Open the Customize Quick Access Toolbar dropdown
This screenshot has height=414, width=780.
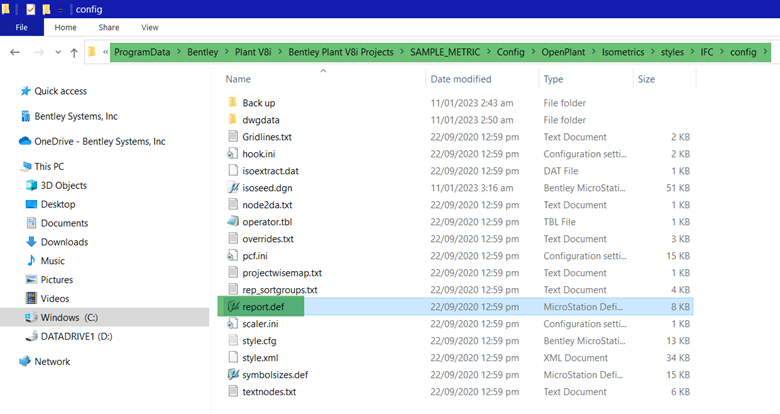click(x=60, y=9)
